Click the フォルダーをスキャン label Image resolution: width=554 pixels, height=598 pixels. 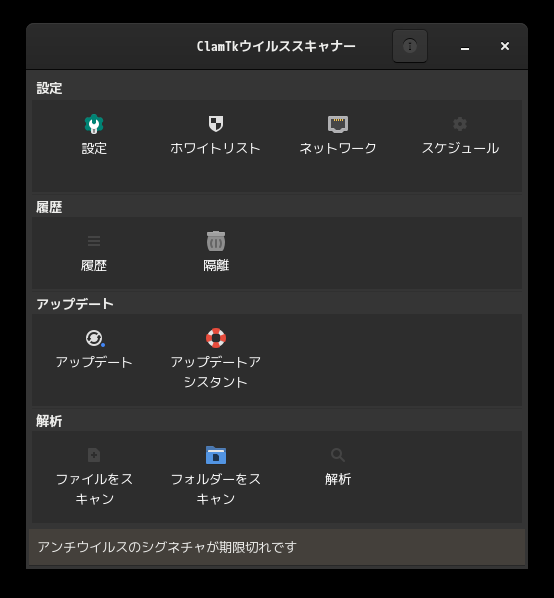pyautogui.click(x=216, y=489)
